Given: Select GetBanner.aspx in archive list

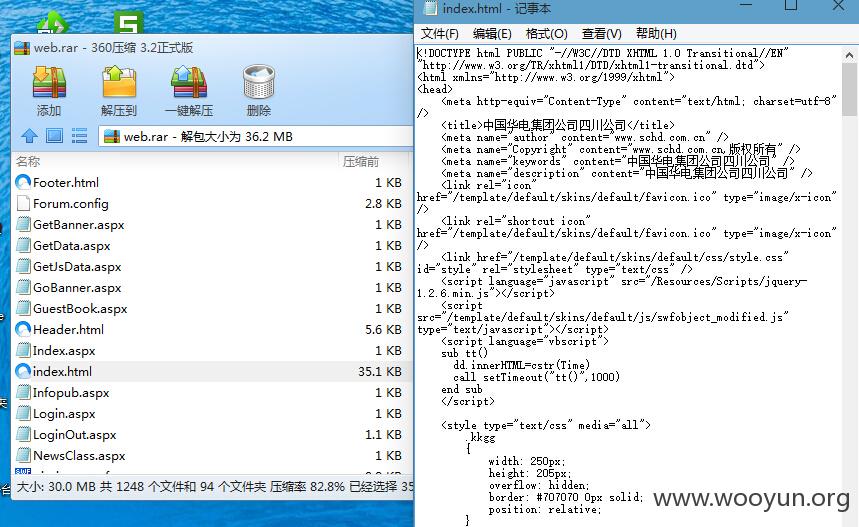Looking at the screenshot, I should click(x=78, y=225).
